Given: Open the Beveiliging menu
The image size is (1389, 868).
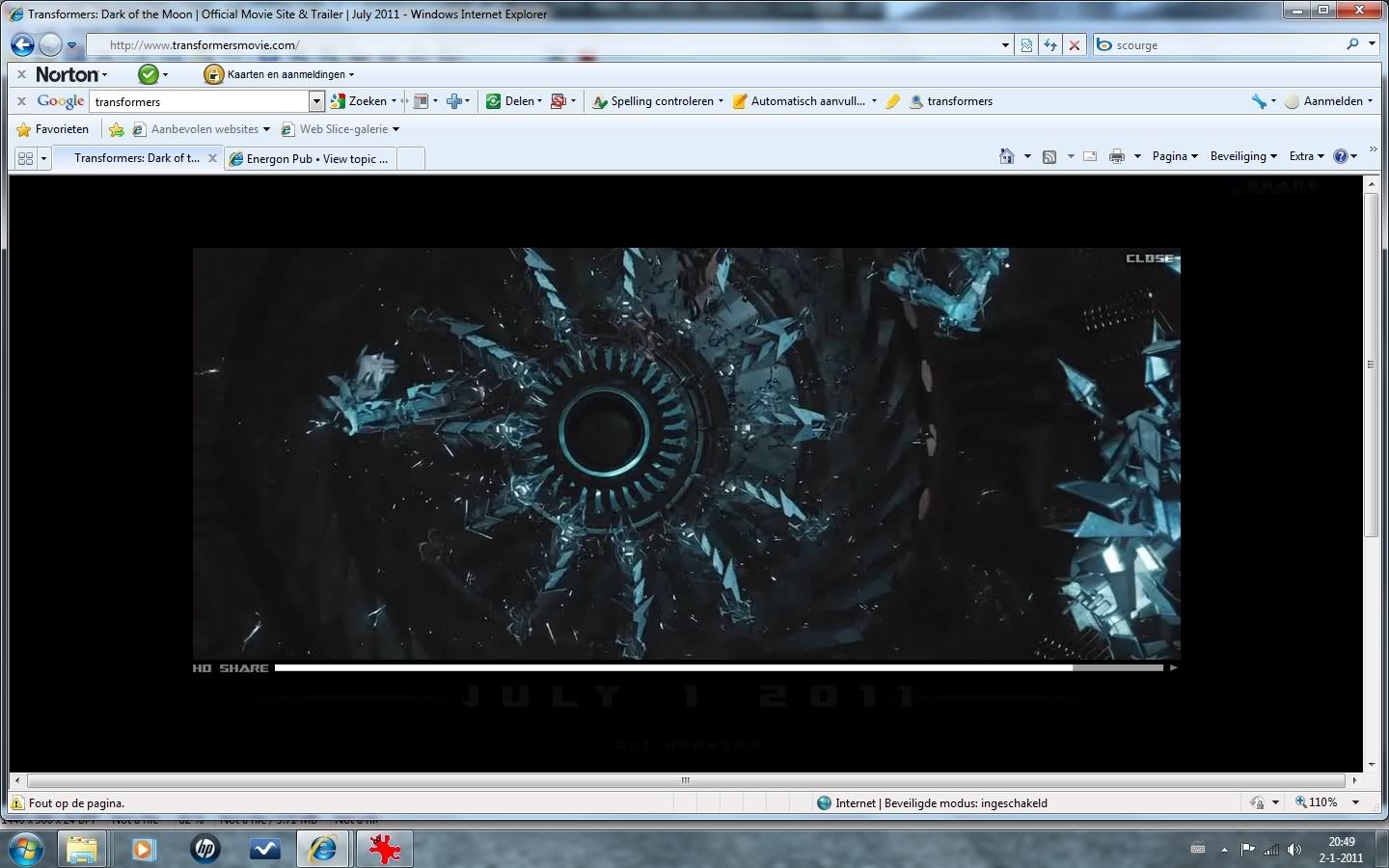Looking at the screenshot, I should pyautogui.click(x=1243, y=156).
